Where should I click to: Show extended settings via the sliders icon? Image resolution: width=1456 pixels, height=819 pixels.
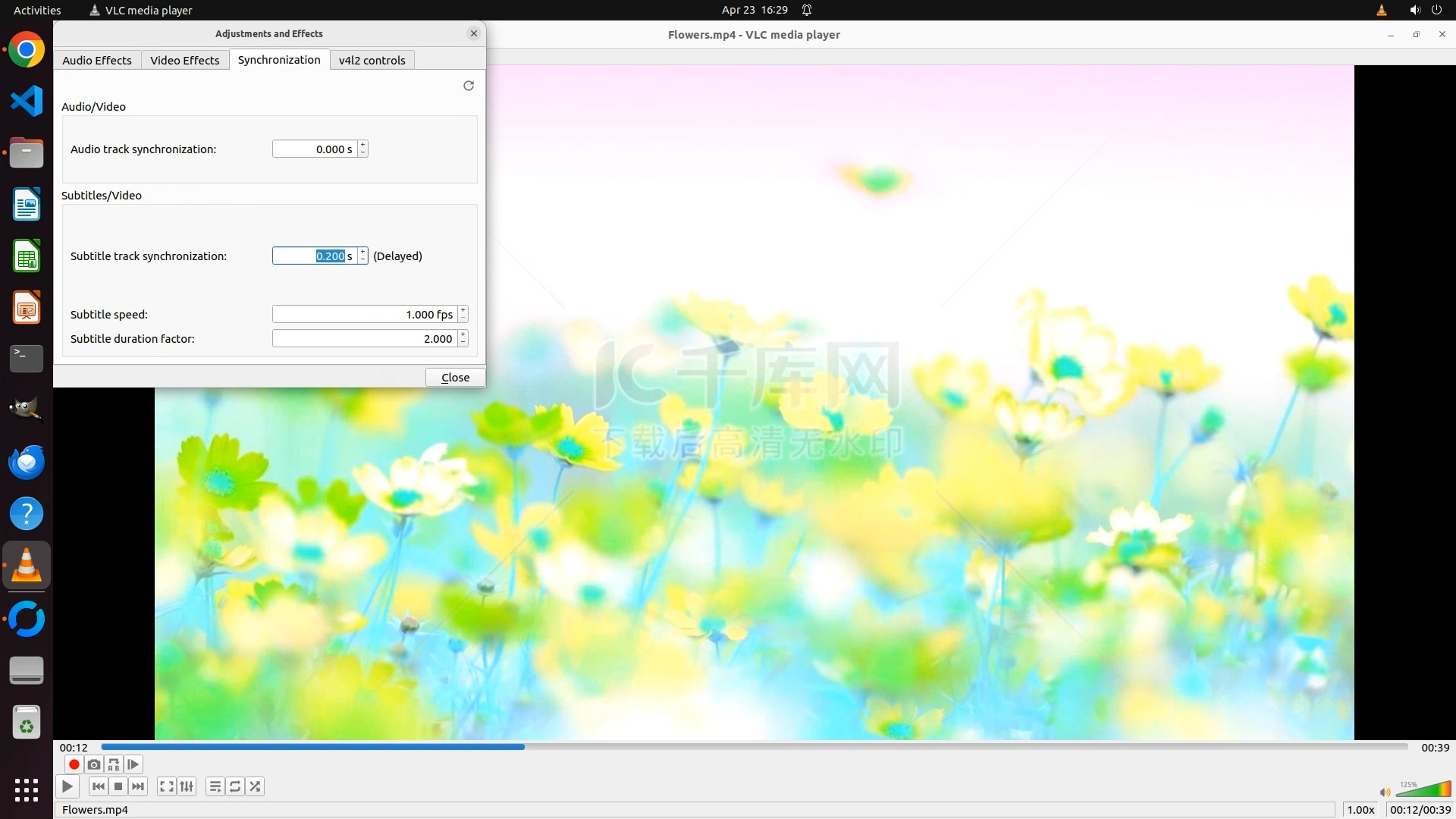(x=187, y=786)
